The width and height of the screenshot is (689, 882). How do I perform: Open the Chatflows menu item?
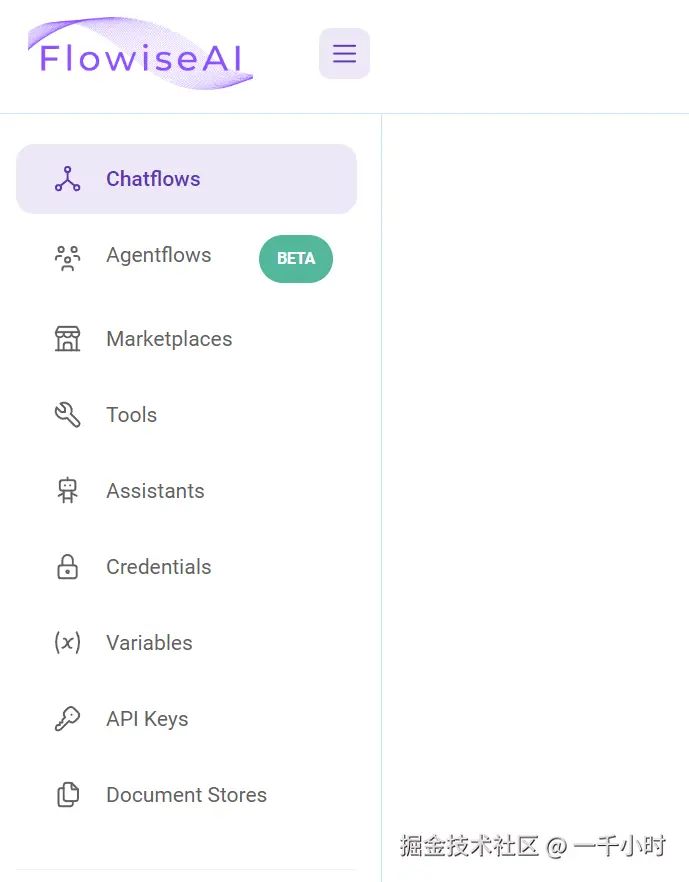click(x=153, y=179)
